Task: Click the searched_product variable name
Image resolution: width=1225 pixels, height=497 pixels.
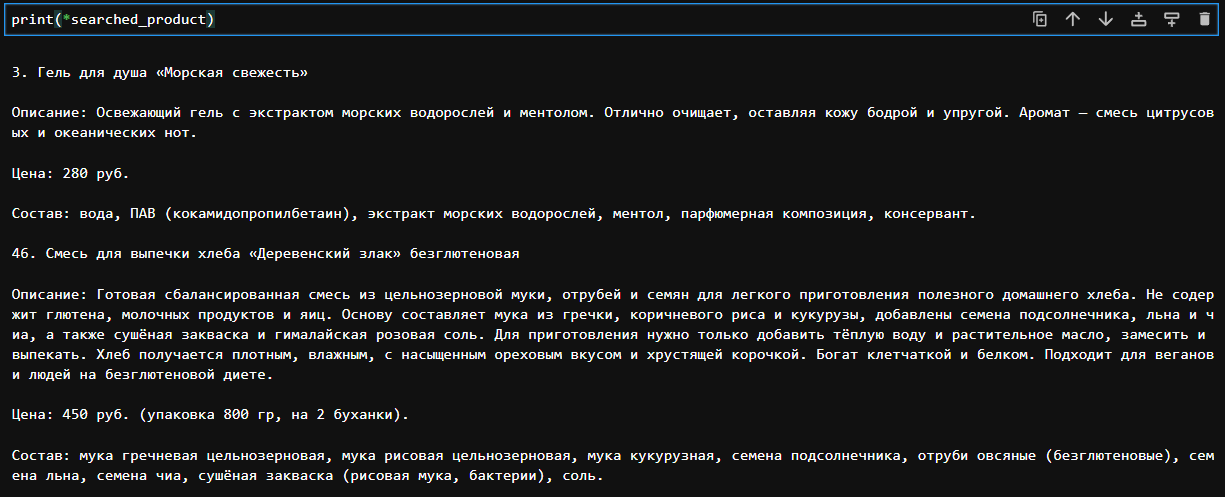Action: (x=138, y=19)
